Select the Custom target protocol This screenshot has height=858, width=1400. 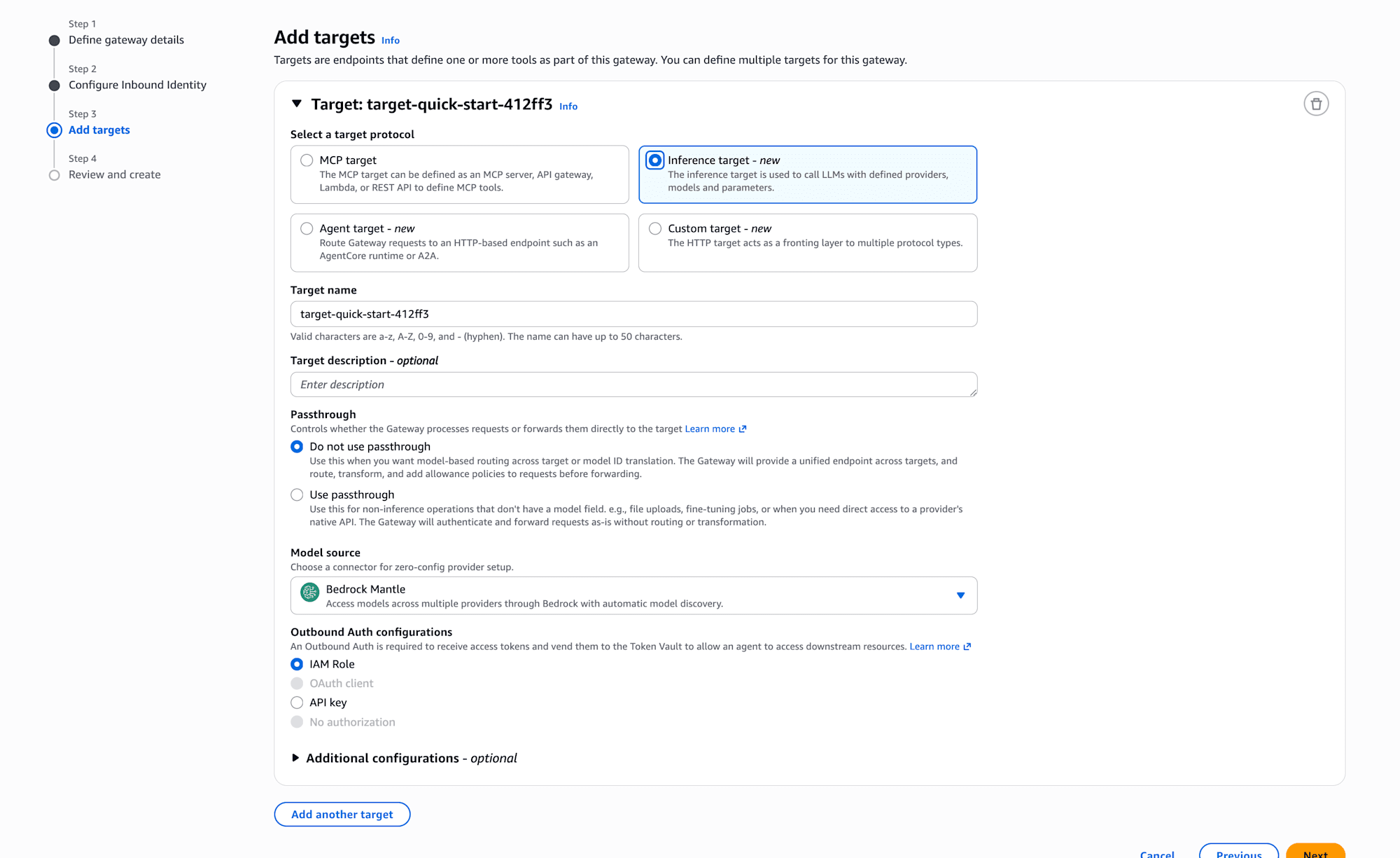(x=655, y=228)
